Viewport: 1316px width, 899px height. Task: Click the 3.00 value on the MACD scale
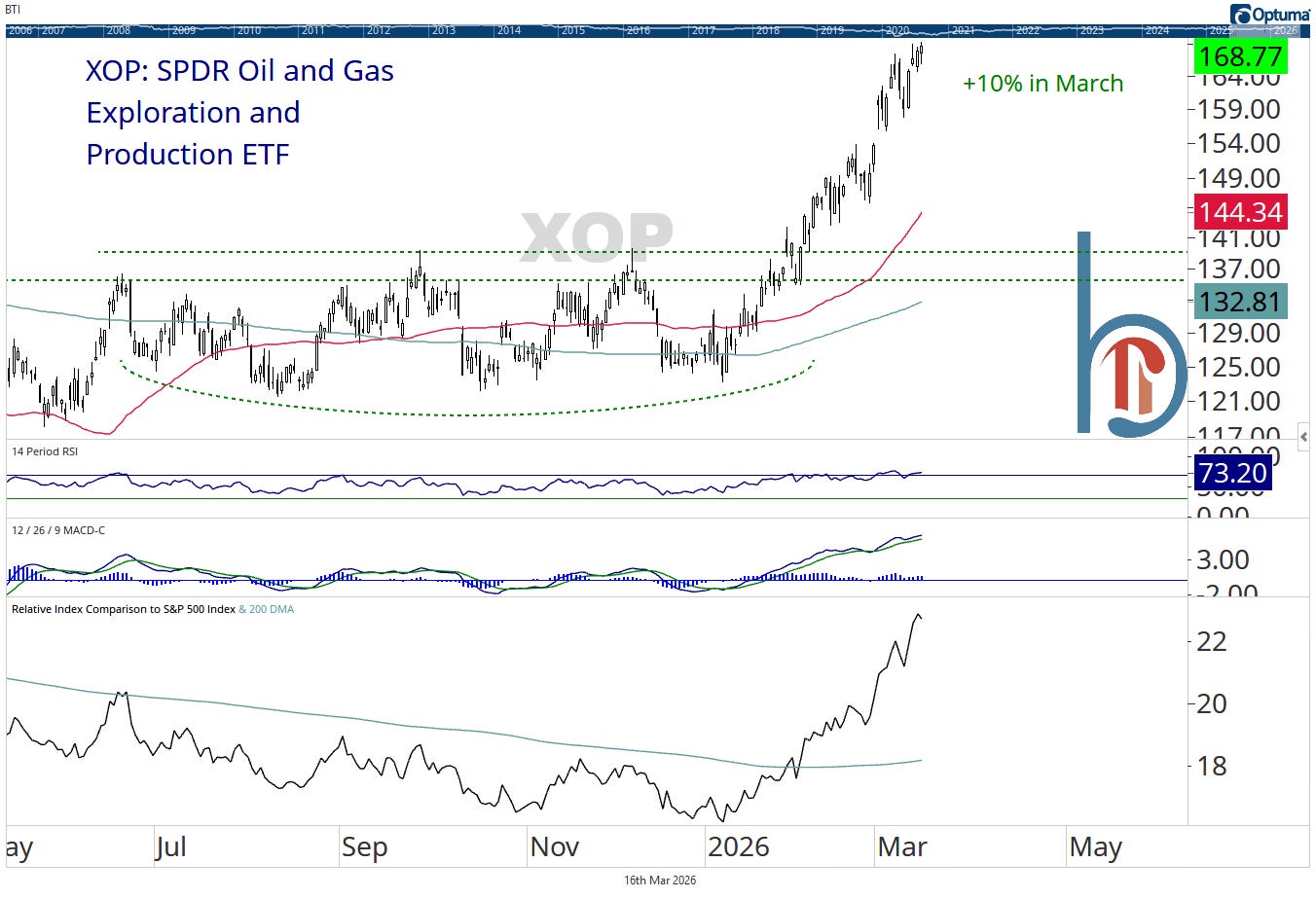click(x=1223, y=559)
